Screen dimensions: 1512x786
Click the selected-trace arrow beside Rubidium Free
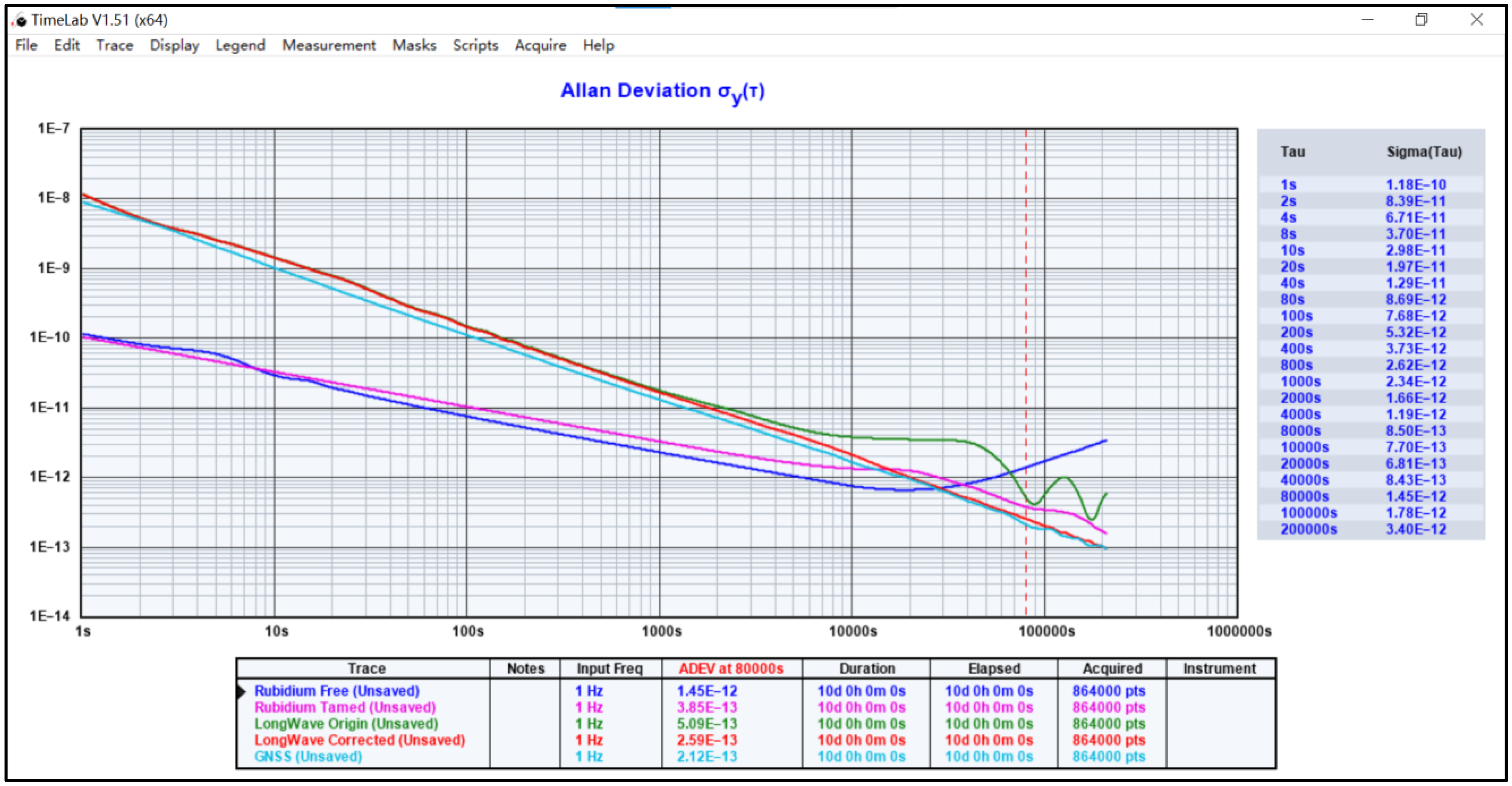point(241,691)
